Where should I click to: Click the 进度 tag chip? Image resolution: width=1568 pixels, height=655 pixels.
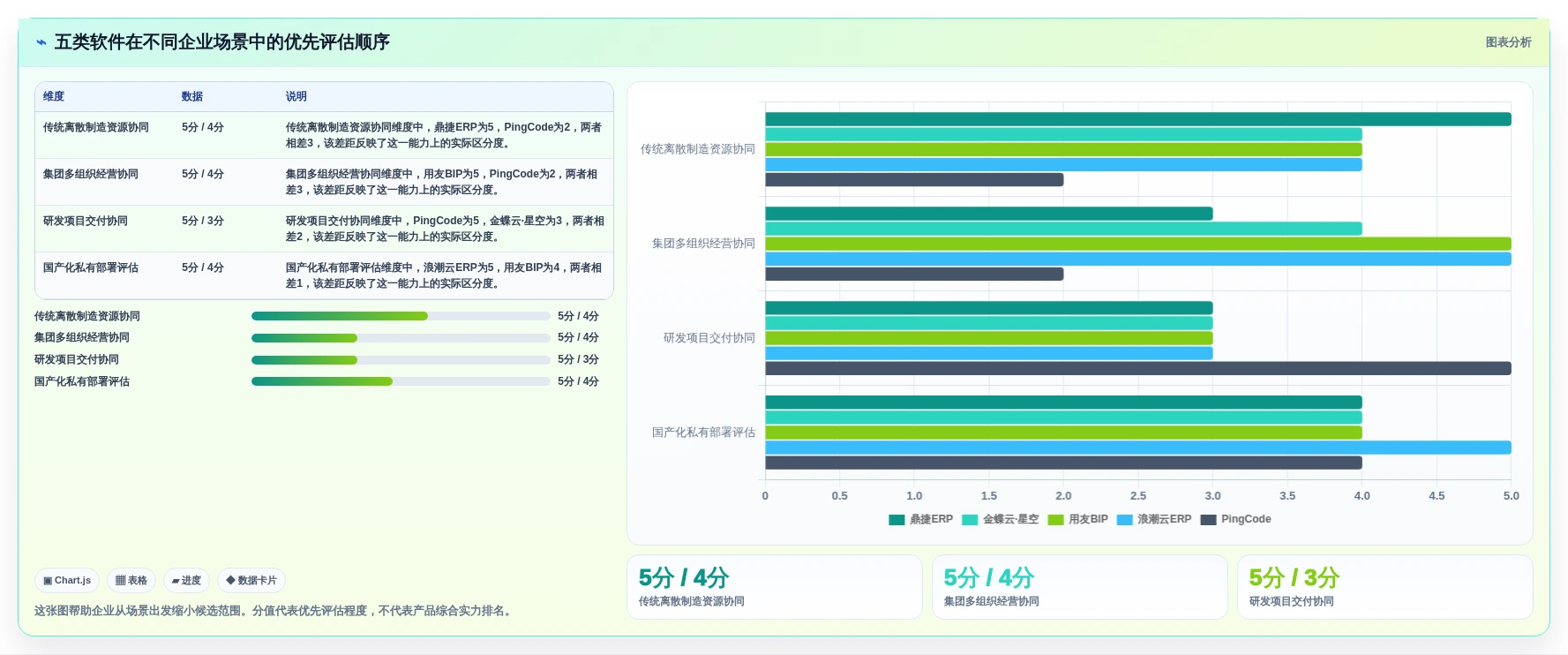(x=186, y=580)
